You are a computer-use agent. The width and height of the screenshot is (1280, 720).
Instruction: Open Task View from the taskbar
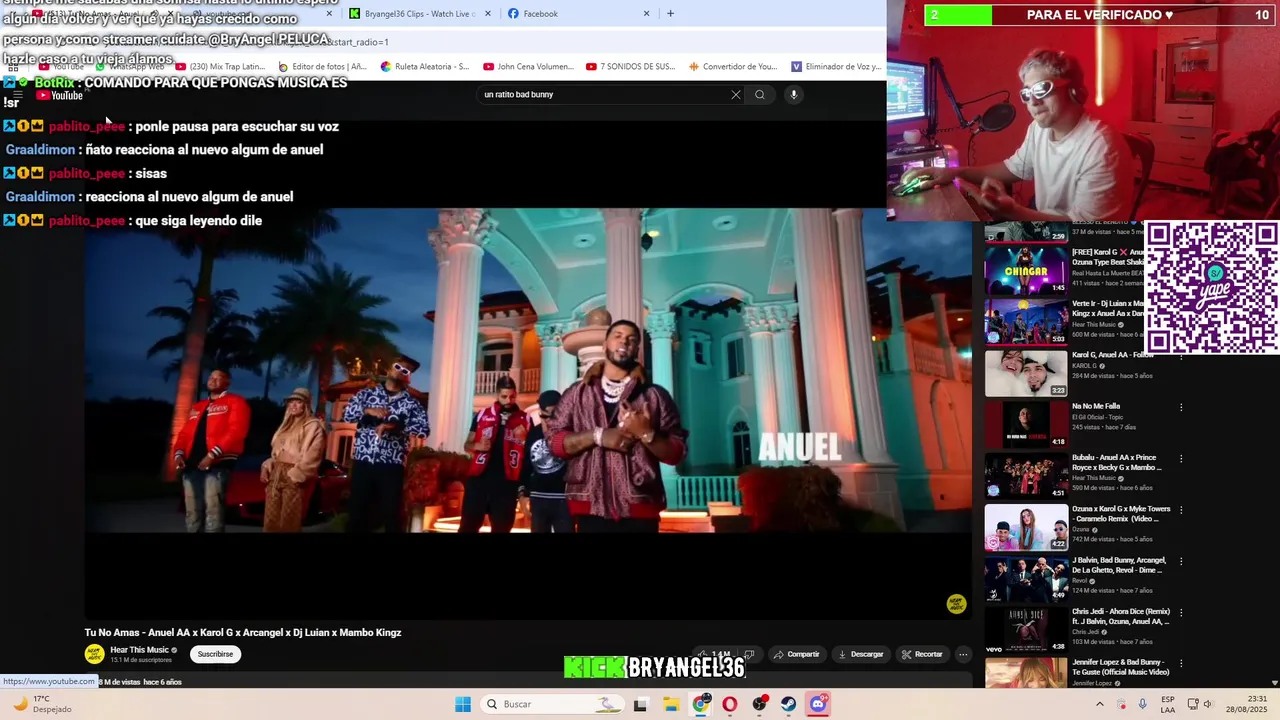click(x=641, y=704)
